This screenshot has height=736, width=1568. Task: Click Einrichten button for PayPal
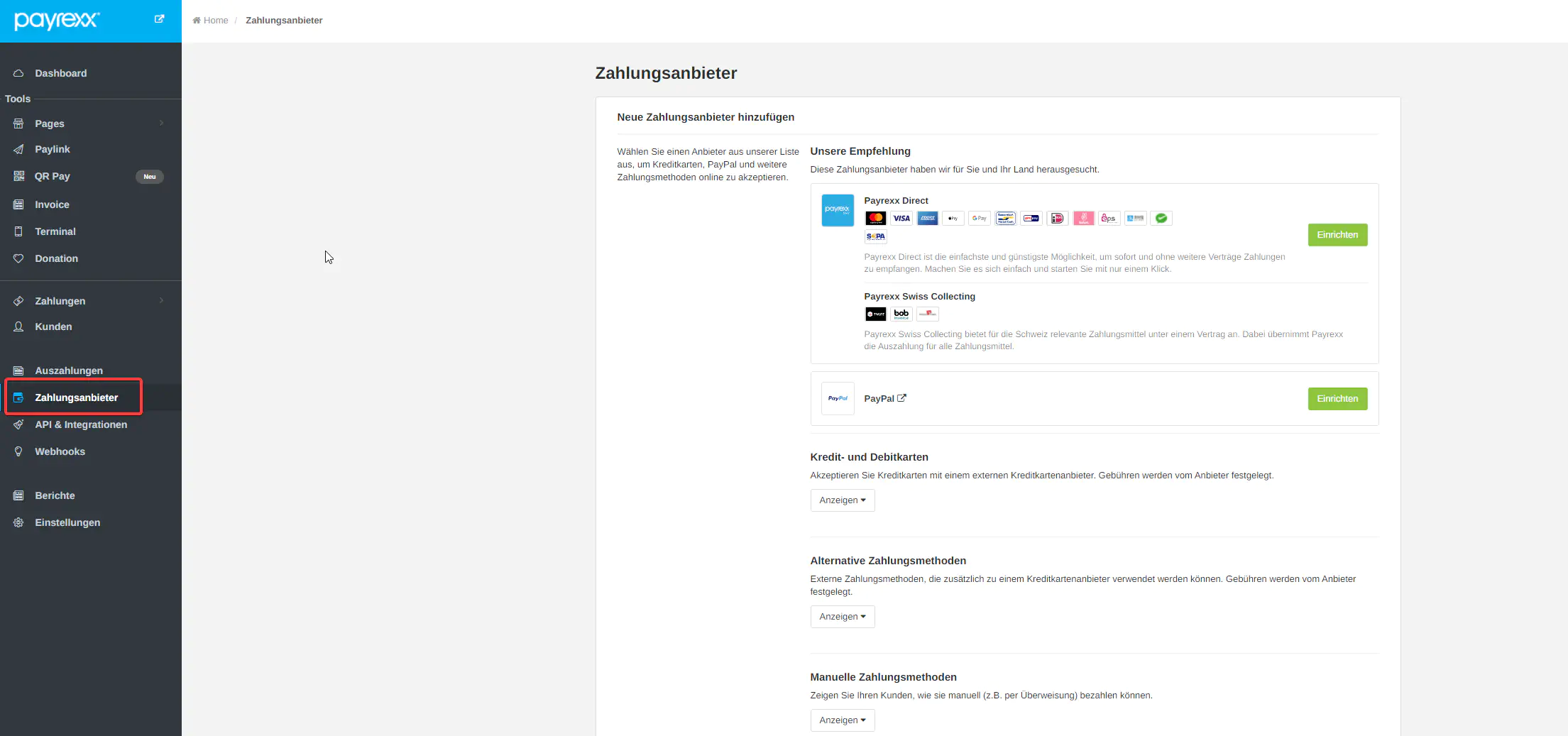point(1337,399)
